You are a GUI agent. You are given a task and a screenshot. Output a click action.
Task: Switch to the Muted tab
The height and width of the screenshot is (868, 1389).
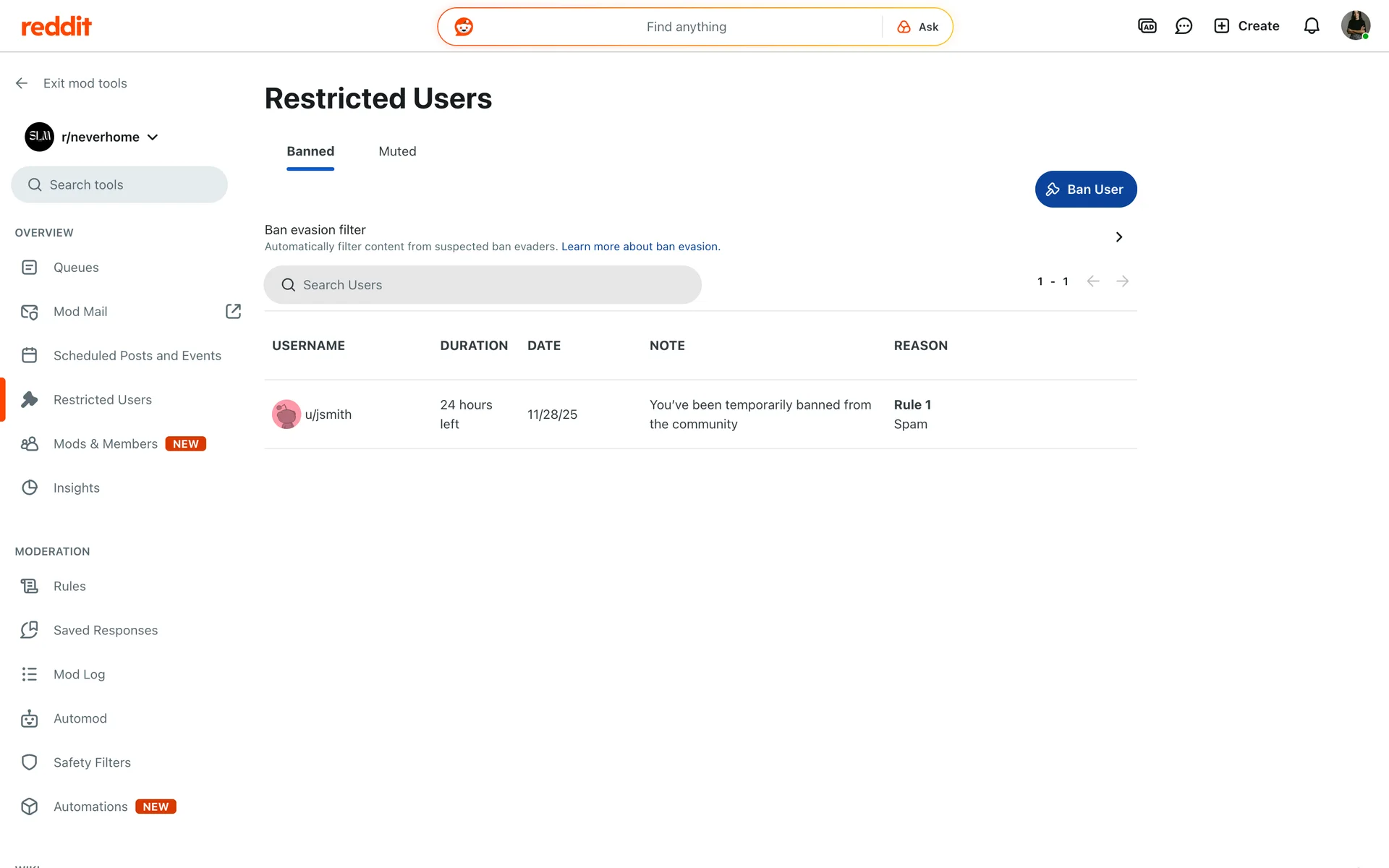[397, 151]
